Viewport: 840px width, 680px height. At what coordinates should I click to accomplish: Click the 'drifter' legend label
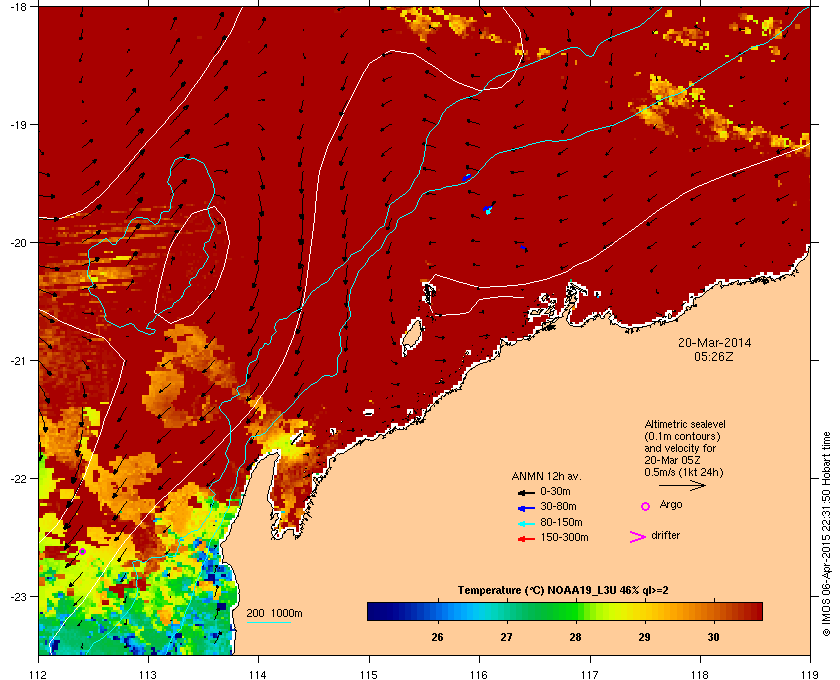pos(666,535)
